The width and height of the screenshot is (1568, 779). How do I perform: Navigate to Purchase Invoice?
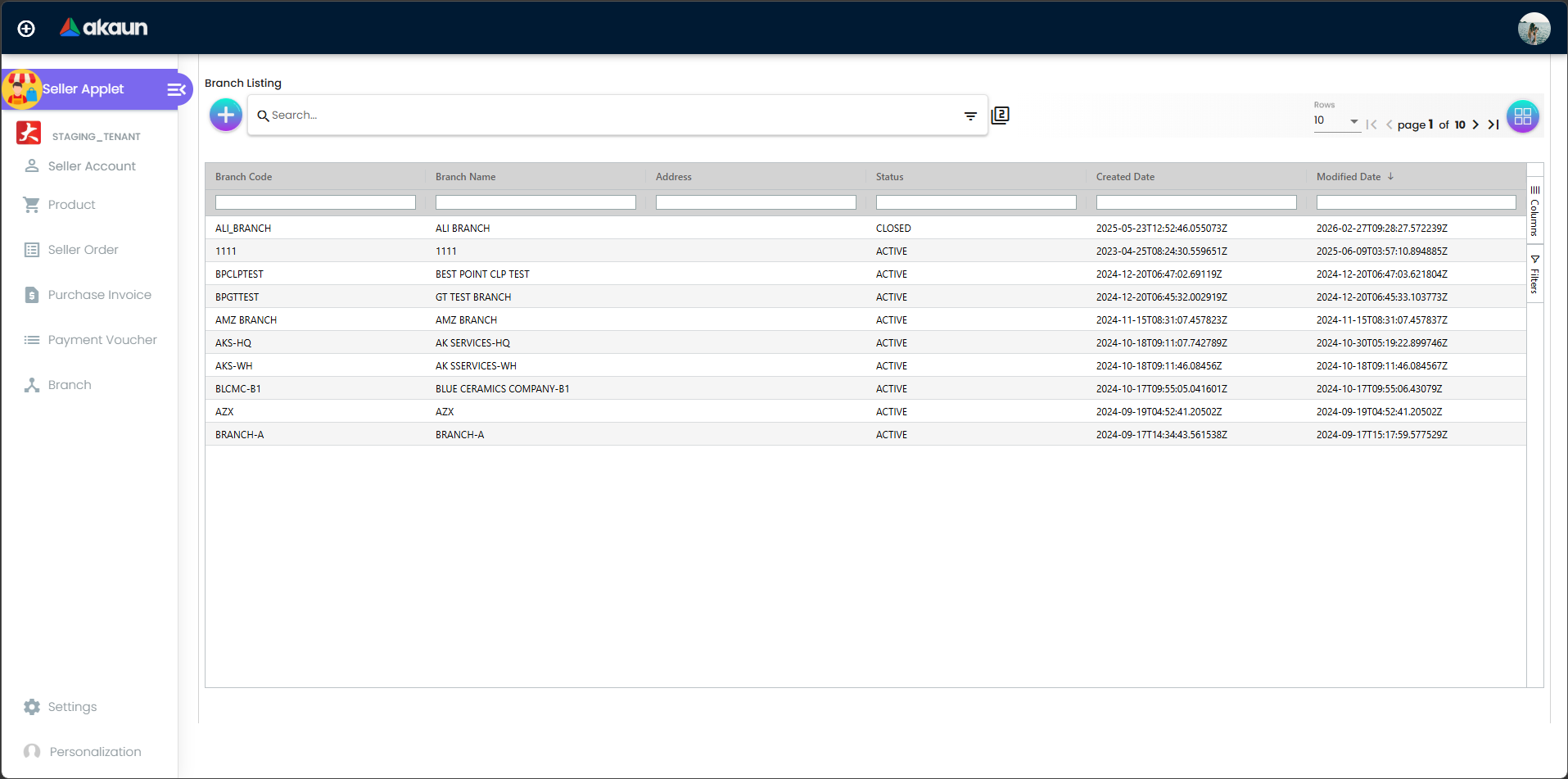pyautogui.click(x=99, y=295)
